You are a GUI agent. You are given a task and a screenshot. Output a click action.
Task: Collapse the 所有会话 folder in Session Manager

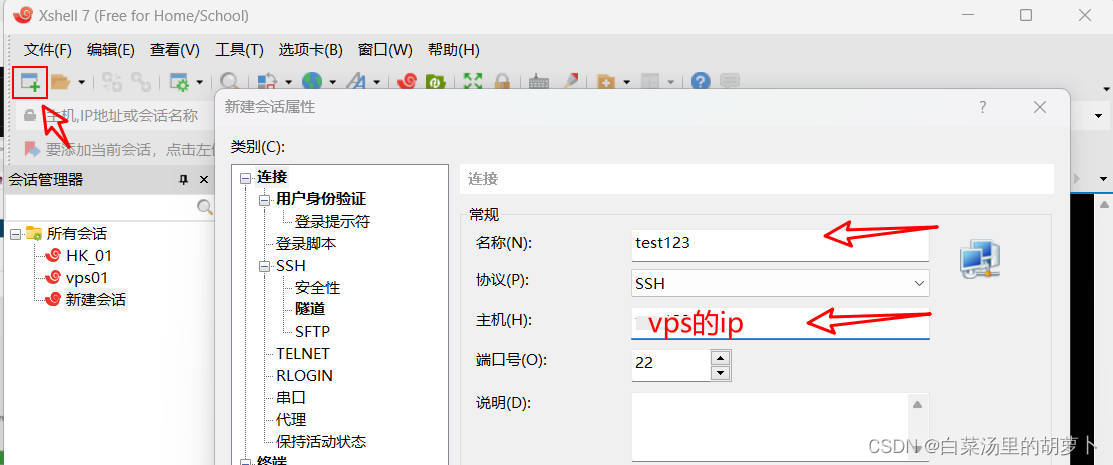click(16, 234)
